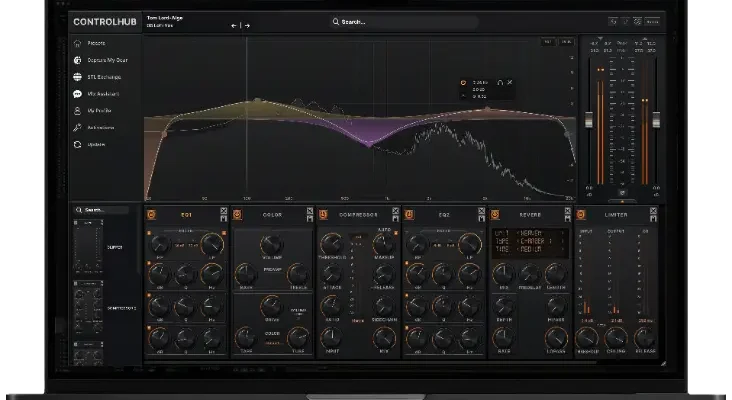Screen dimensions: 732x400
Task: Open Activations wrench icon
Action: point(77,128)
